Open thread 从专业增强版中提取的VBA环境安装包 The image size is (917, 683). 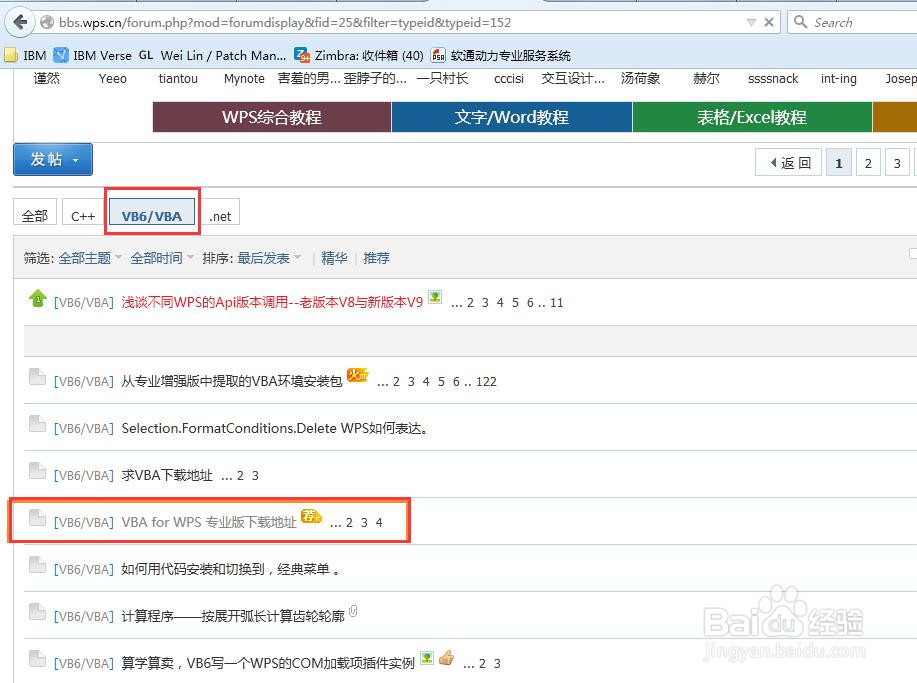point(232,381)
